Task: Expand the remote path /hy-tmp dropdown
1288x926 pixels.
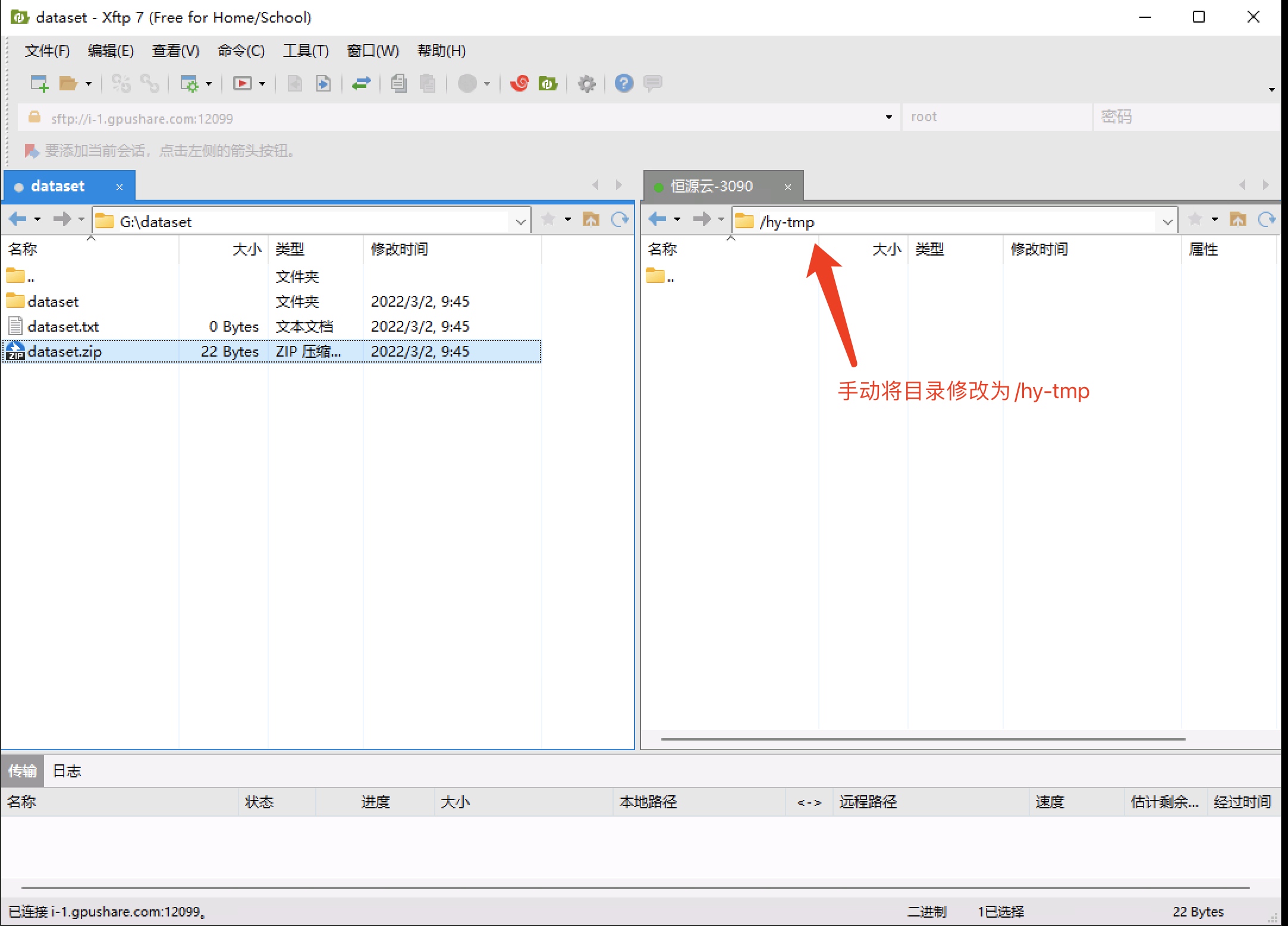Action: point(1167,222)
